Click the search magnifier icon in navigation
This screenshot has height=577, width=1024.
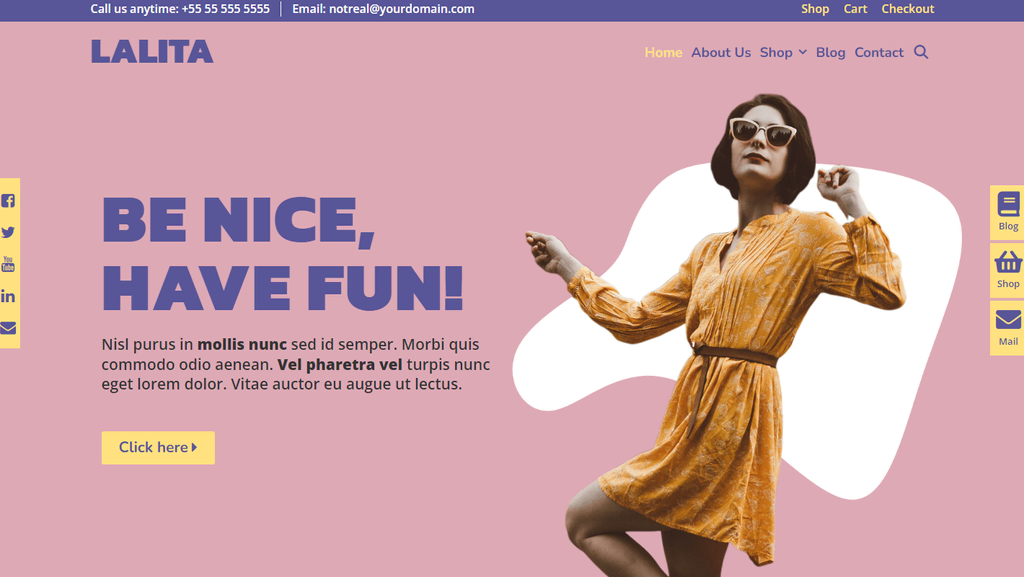pyautogui.click(x=921, y=52)
